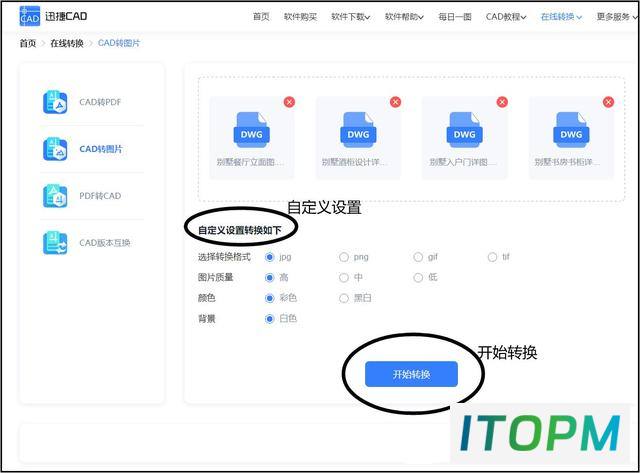Click the PDF转CAD sidebar icon

click(55, 196)
